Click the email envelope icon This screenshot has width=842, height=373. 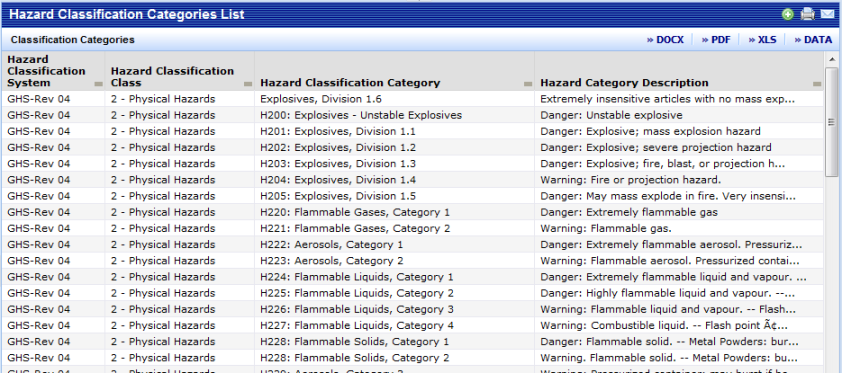(x=827, y=14)
